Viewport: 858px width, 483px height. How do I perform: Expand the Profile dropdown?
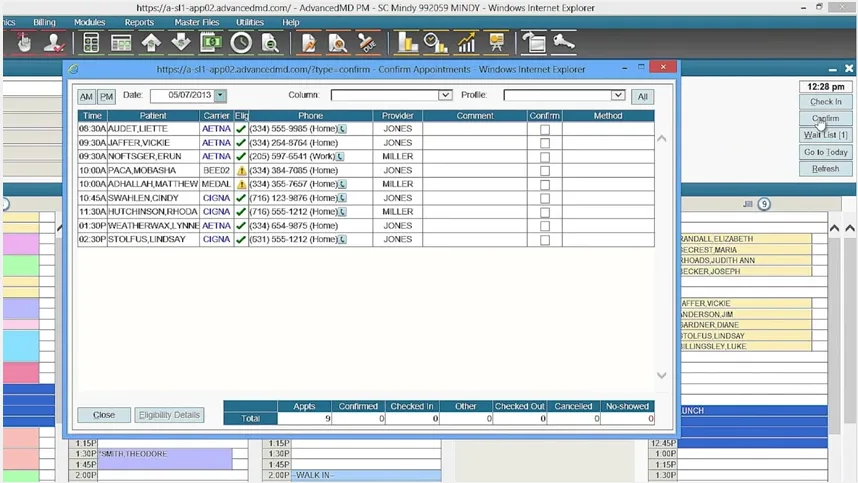(618, 95)
